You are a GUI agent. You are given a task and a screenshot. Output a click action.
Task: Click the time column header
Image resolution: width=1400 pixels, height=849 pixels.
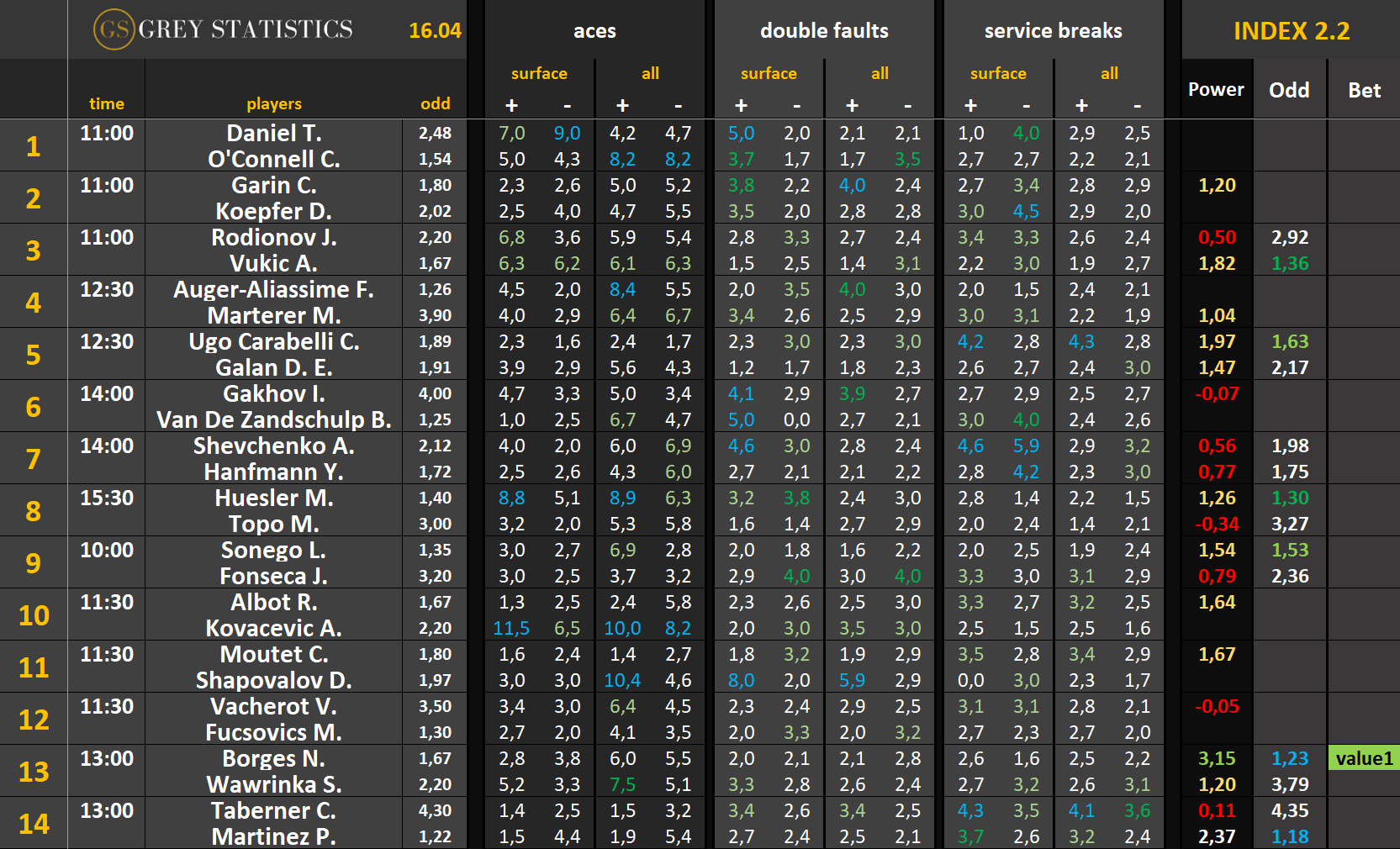click(106, 103)
